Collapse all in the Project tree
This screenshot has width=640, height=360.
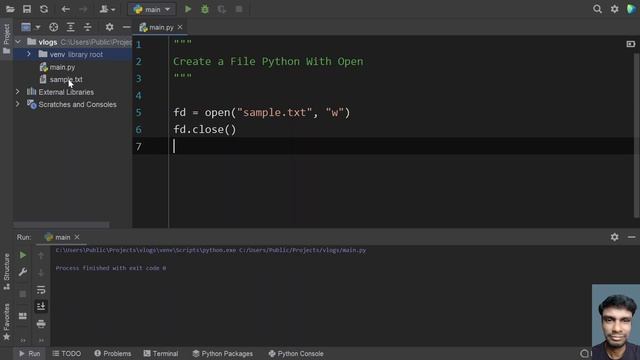point(88,27)
